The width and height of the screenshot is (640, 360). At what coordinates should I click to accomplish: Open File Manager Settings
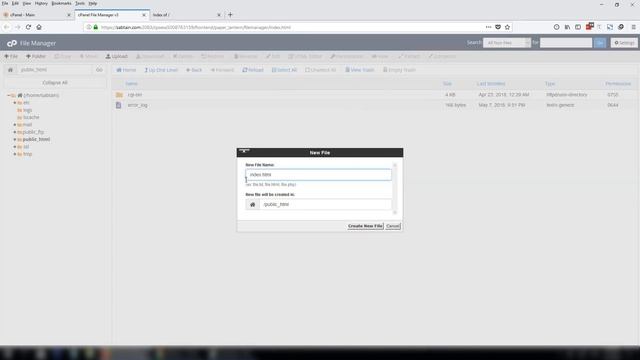coord(624,42)
